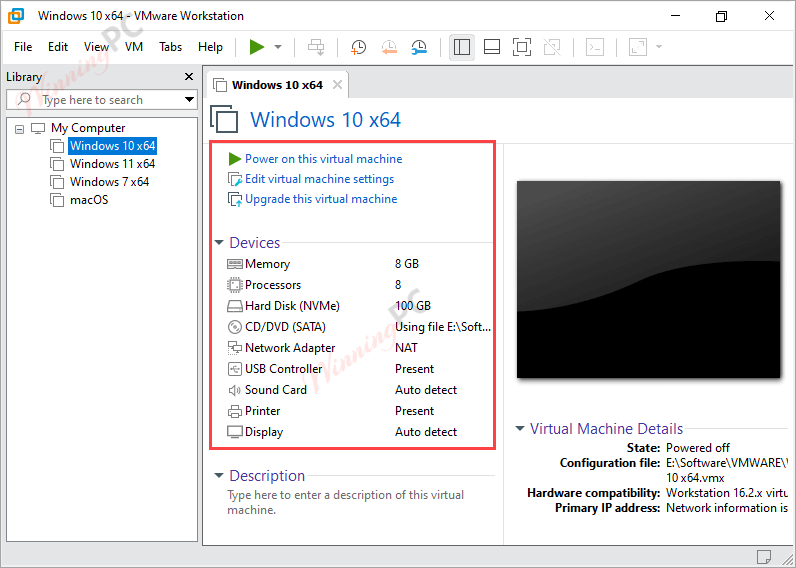Enter full screen mode icon
The height and width of the screenshot is (568, 796).
click(522, 47)
